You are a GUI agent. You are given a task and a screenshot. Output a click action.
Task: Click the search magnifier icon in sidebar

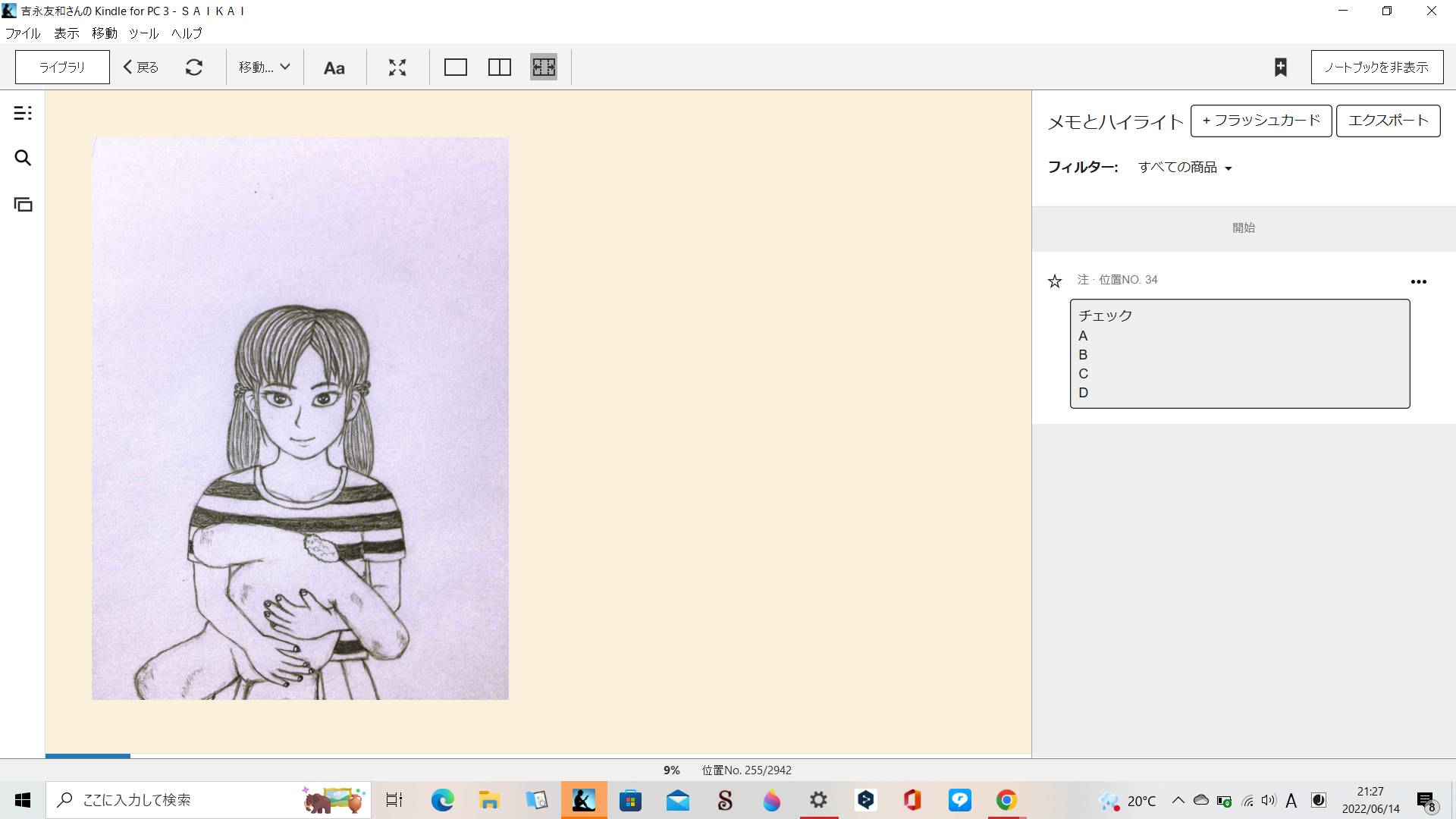click(x=23, y=158)
